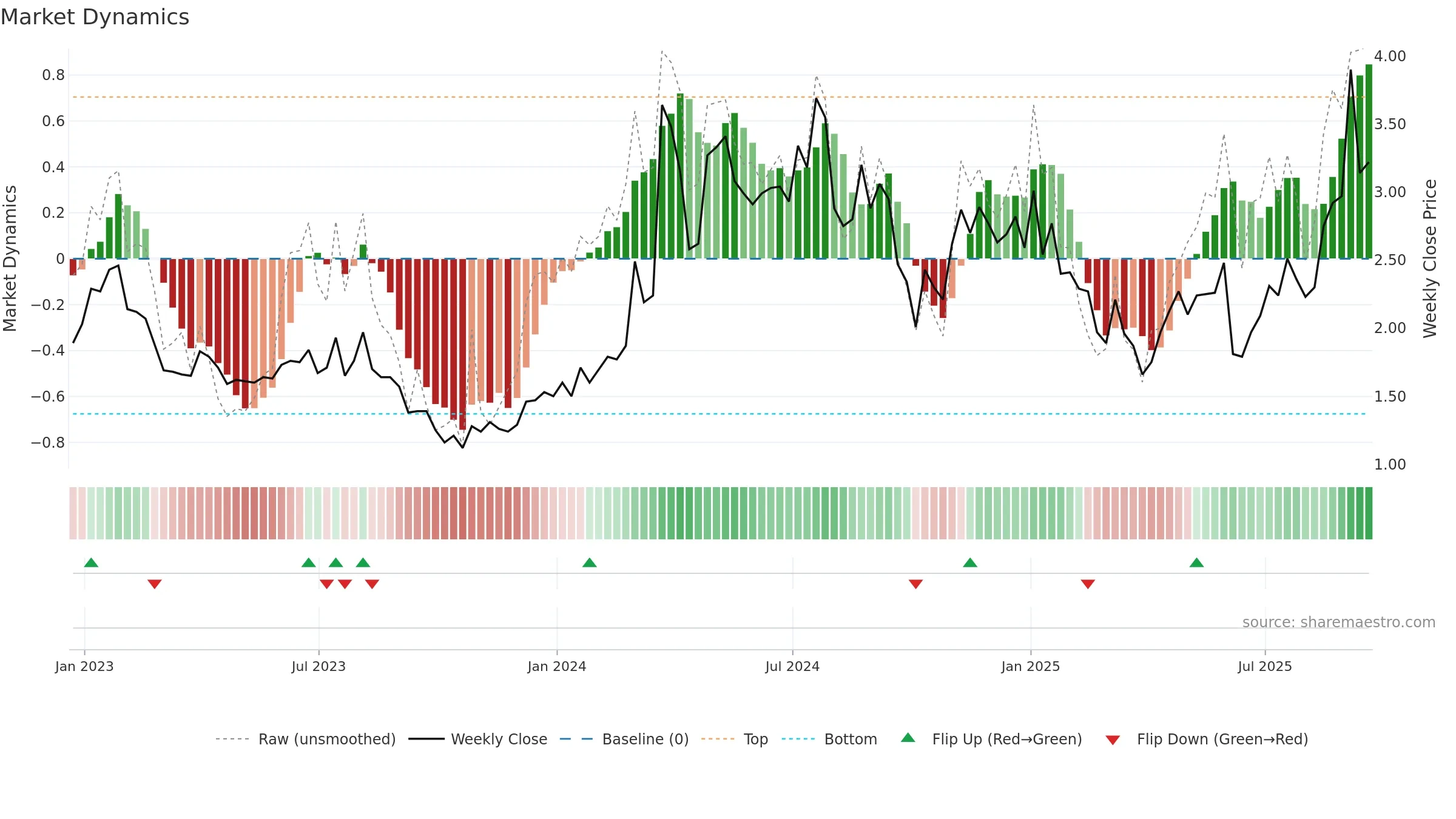Click the −0.8 left axis tick label
Viewport: 1456px width, 819px height.
pyautogui.click(x=48, y=442)
